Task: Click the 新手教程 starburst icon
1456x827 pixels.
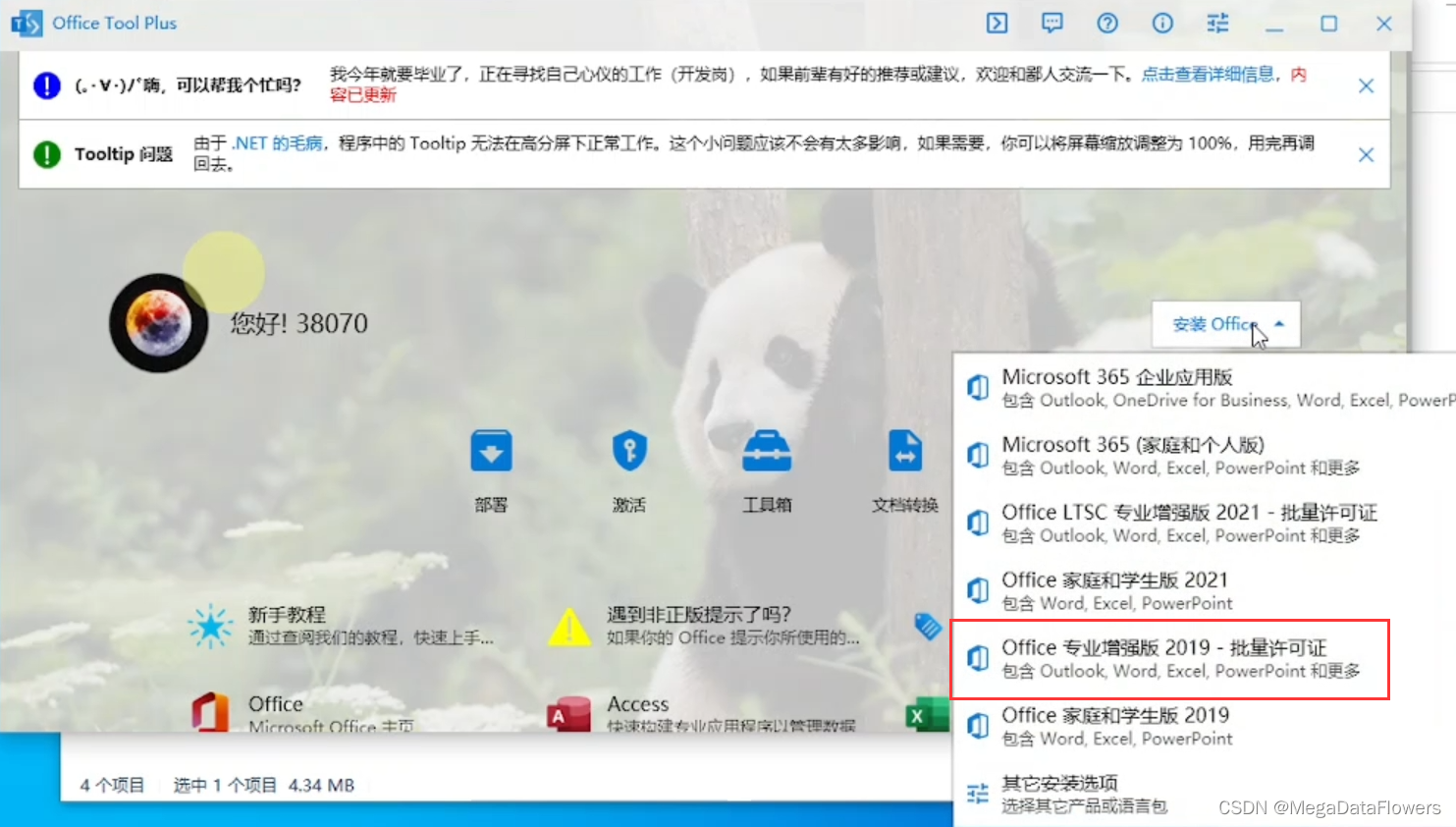Action: click(210, 626)
